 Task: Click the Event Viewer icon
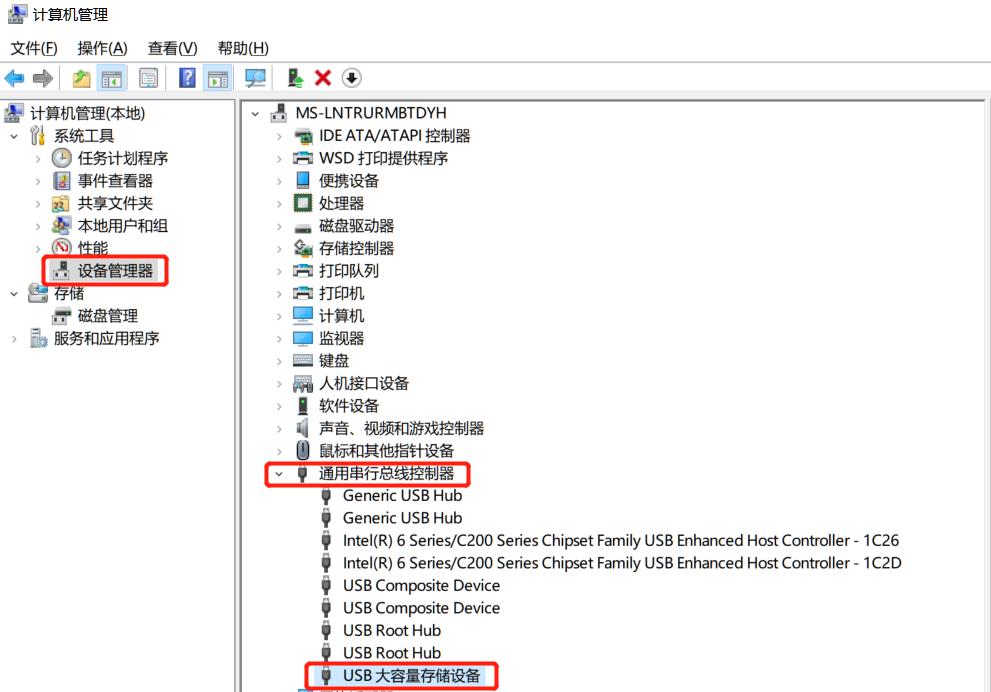(61, 181)
